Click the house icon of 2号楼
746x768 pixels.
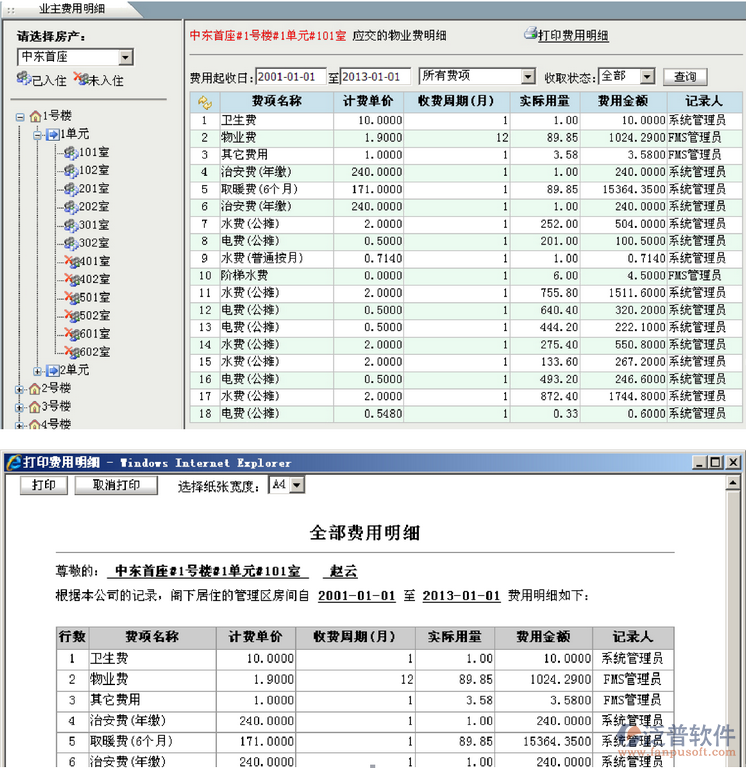pos(34,389)
